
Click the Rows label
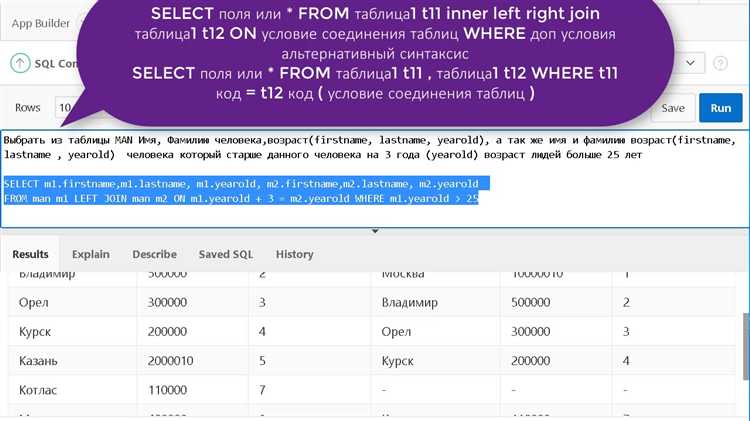pos(27,108)
